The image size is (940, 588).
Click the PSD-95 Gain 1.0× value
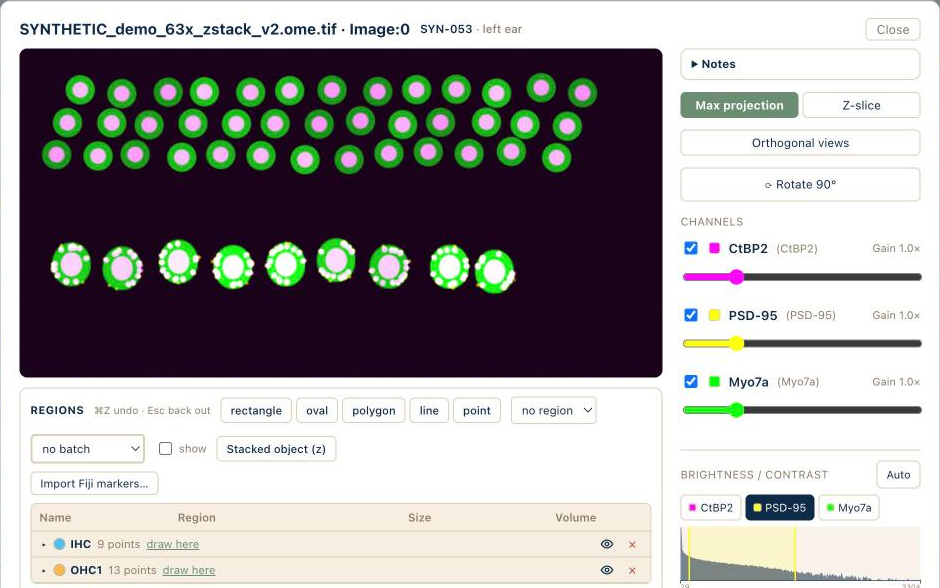click(896, 315)
